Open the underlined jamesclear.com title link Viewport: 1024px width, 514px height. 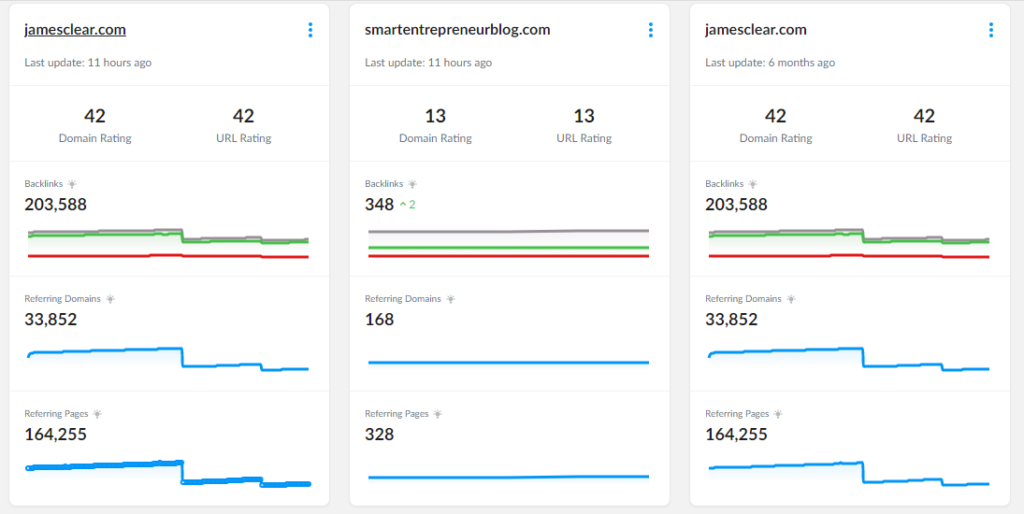pos(75,30)
